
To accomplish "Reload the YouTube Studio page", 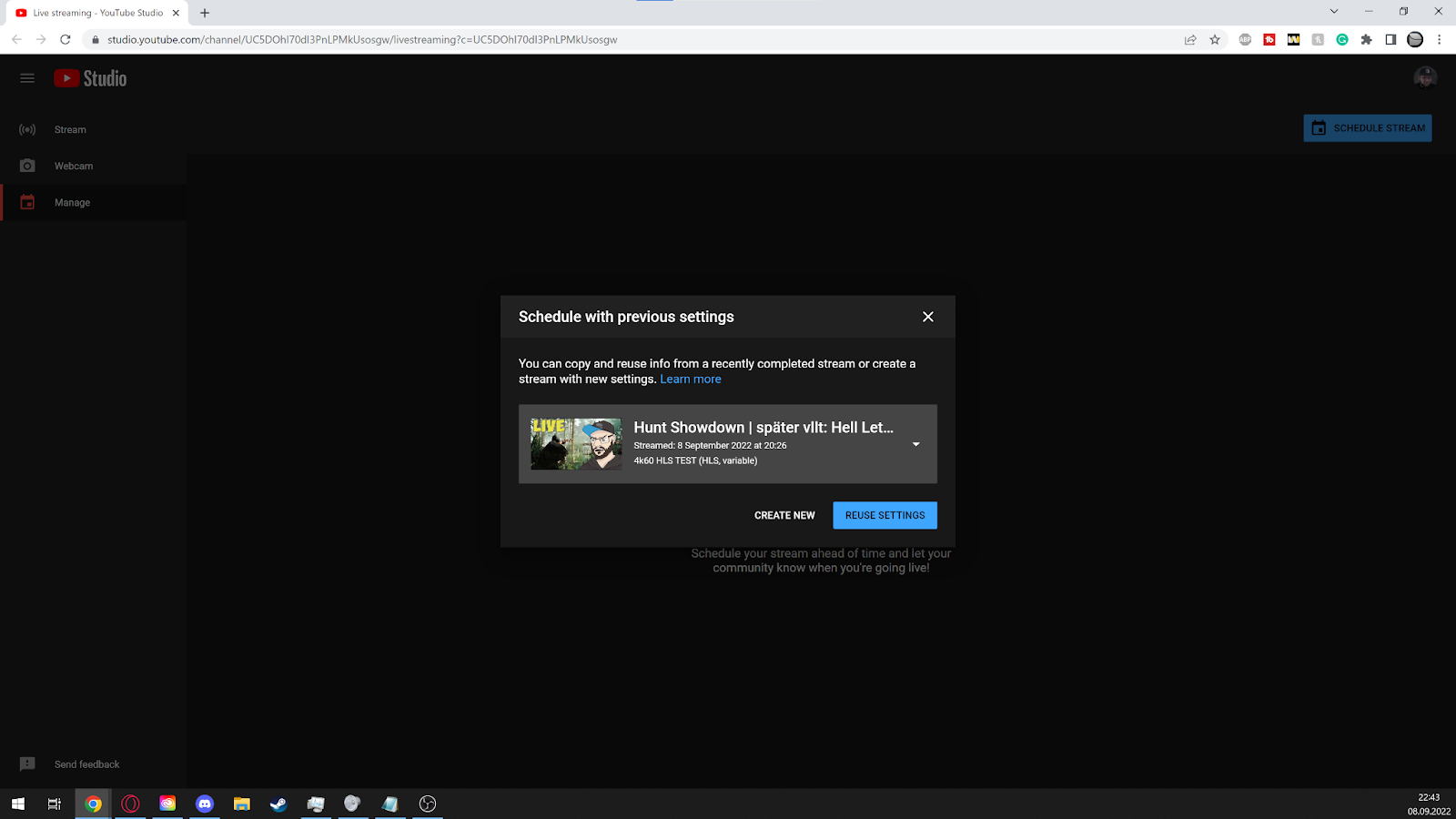I will [66, 39].
